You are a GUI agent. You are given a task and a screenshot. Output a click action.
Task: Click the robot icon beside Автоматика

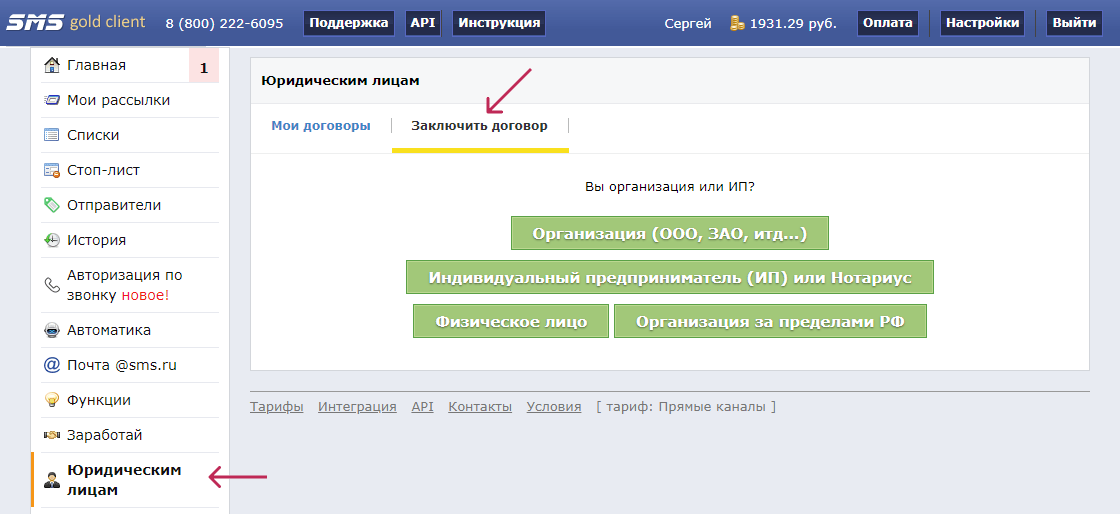(x=51, y=331)
